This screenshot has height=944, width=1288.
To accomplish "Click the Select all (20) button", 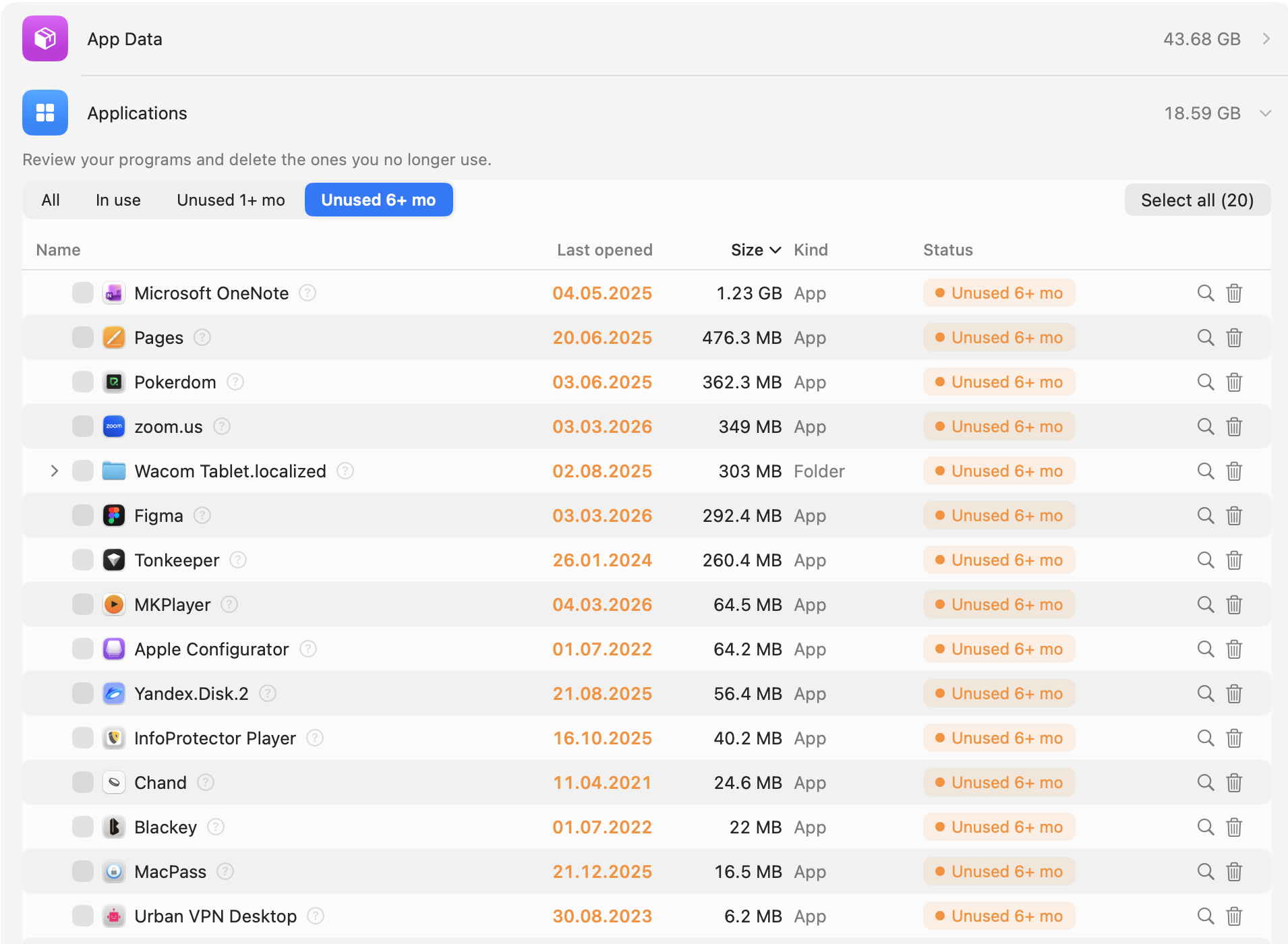I will (x=1198, y=200).
